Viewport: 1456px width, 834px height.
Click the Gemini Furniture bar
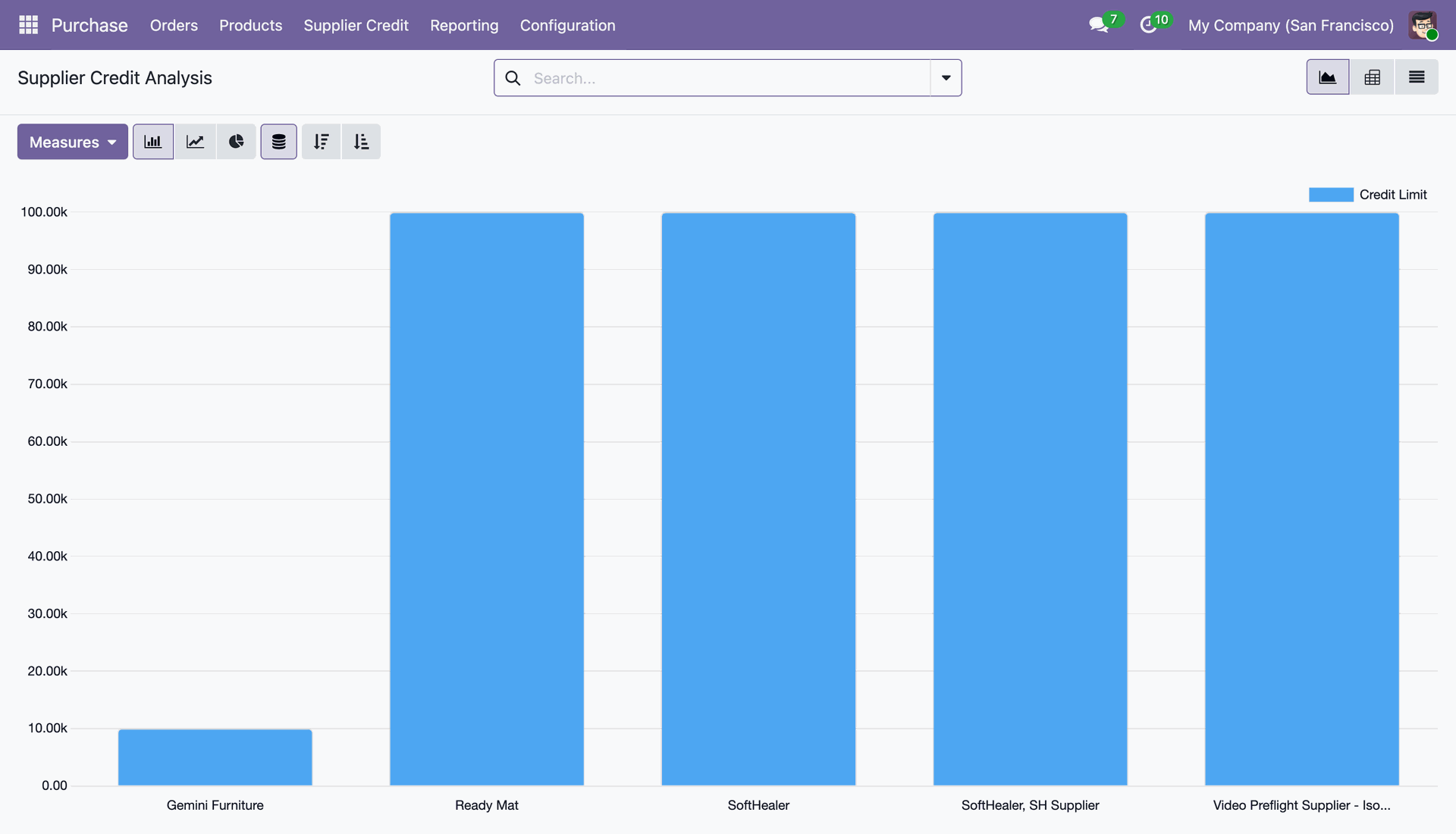coord(215,757)
